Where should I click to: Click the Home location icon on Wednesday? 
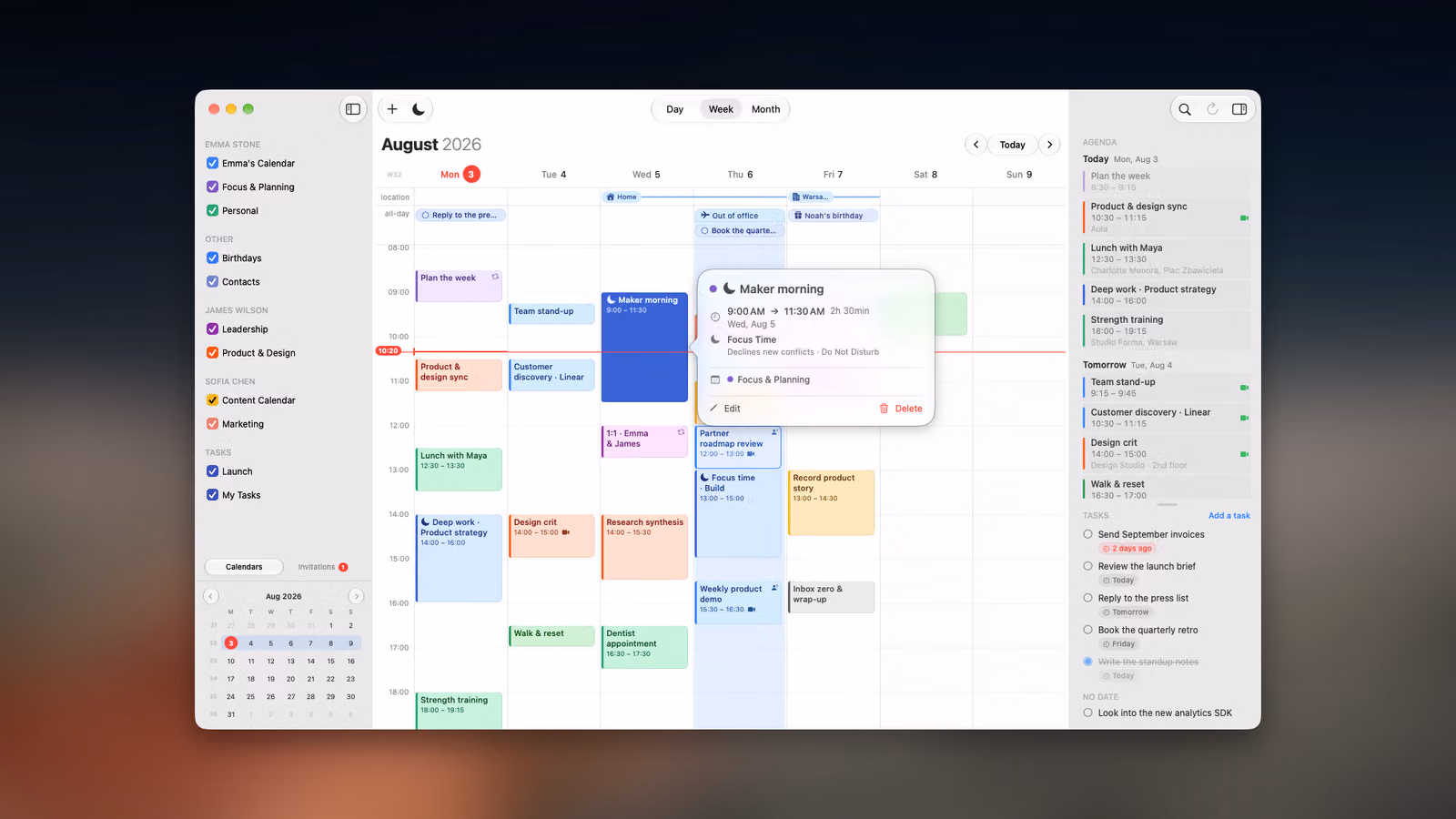pyautogui.click(x=611, y=197)
